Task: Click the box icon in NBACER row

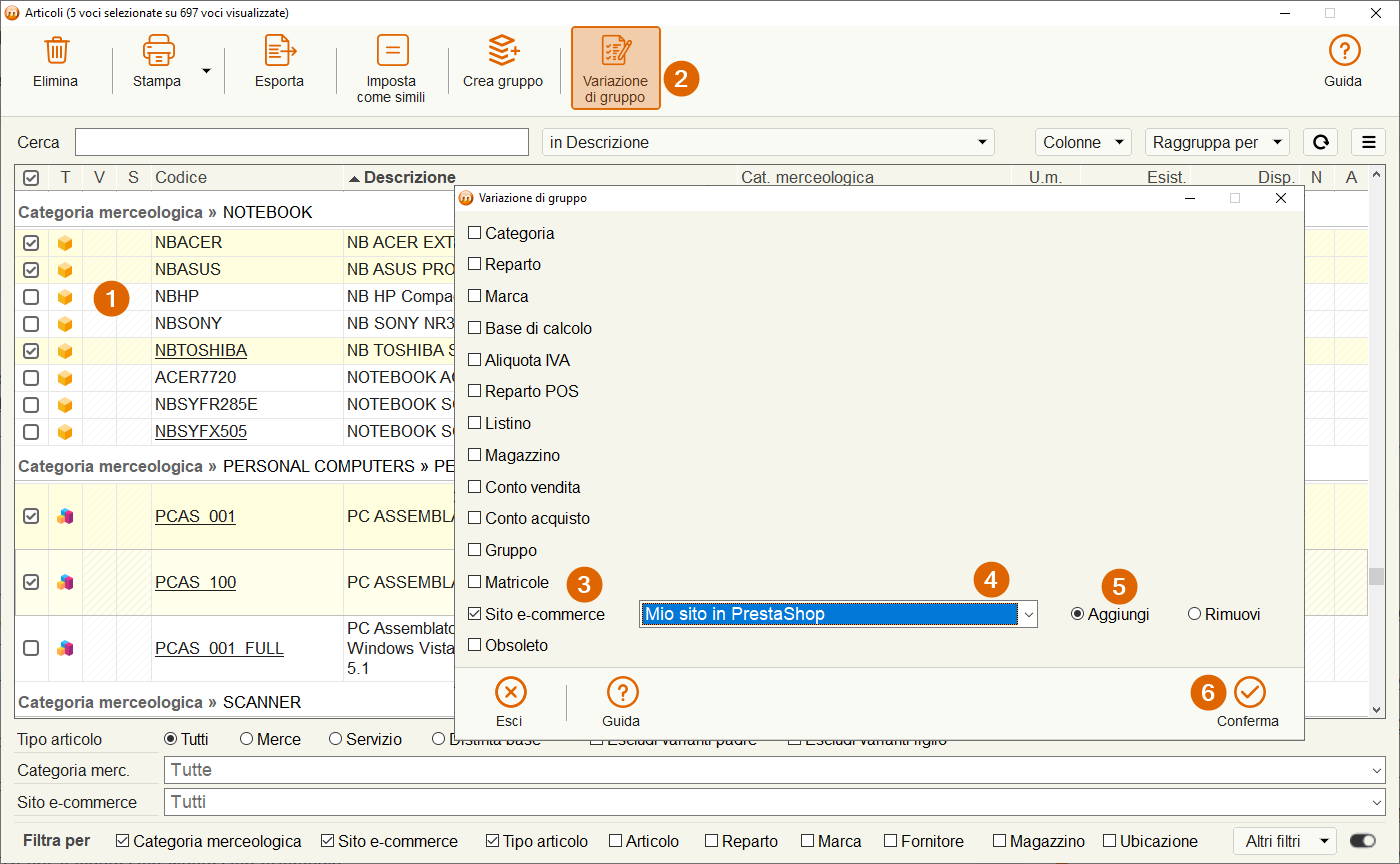Action: click(65, 243)
